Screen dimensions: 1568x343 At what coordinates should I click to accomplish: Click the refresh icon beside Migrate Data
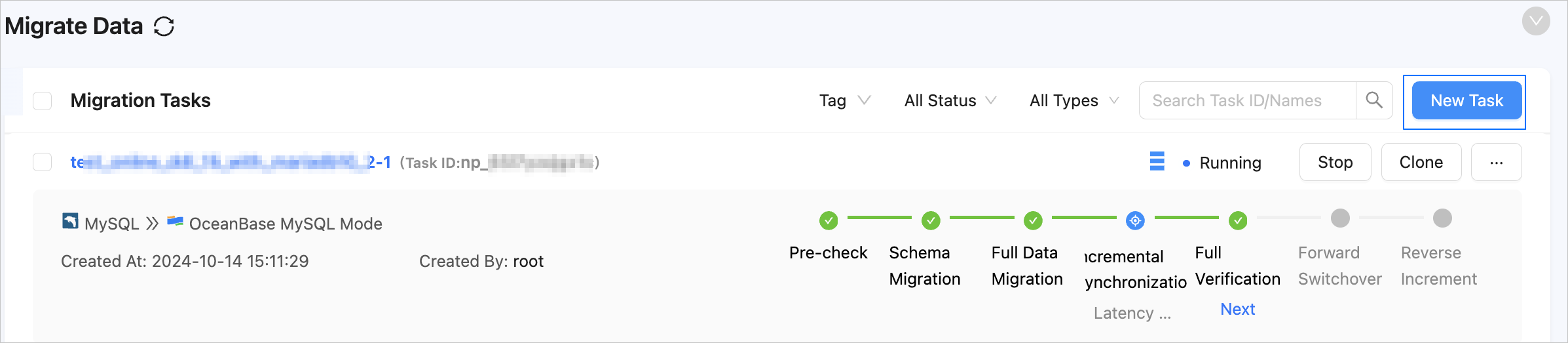[164, 27]
